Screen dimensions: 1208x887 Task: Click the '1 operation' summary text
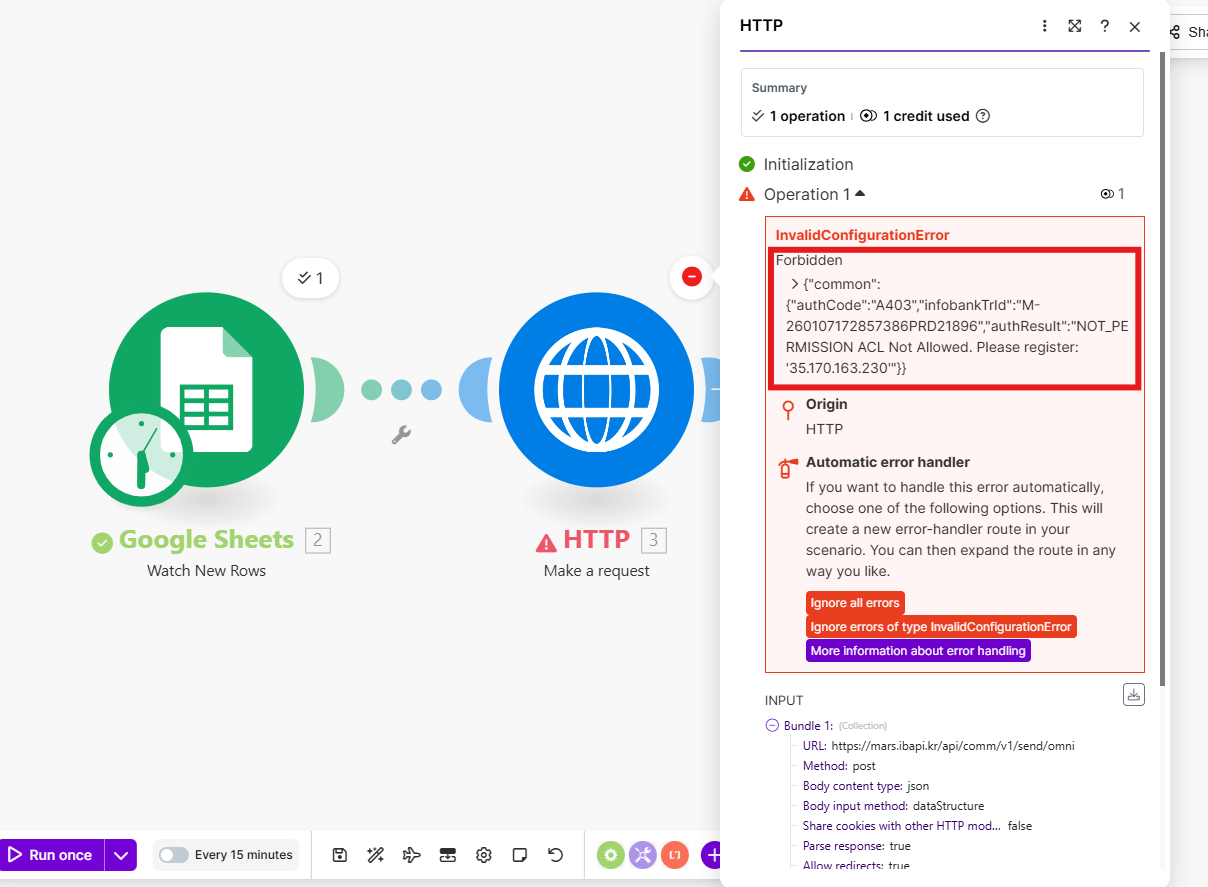tap(807, 116)
